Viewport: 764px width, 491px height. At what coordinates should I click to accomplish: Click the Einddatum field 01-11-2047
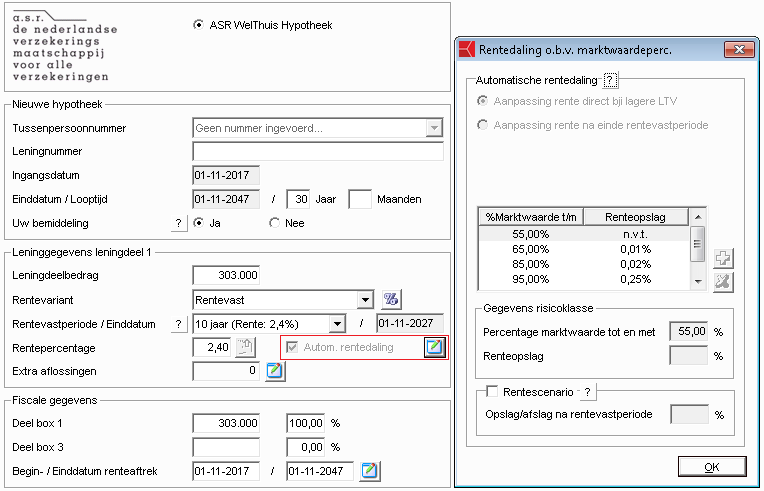[x=226, y=199]
